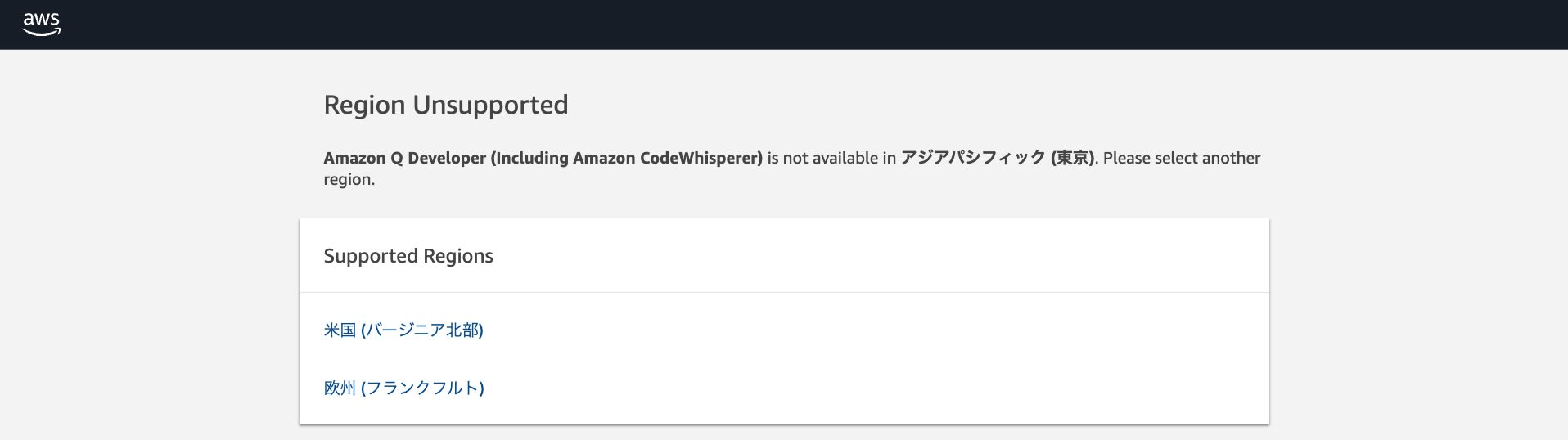Click the word バージニア北部 in the link

pyautogui.click(x=422, y=330)
